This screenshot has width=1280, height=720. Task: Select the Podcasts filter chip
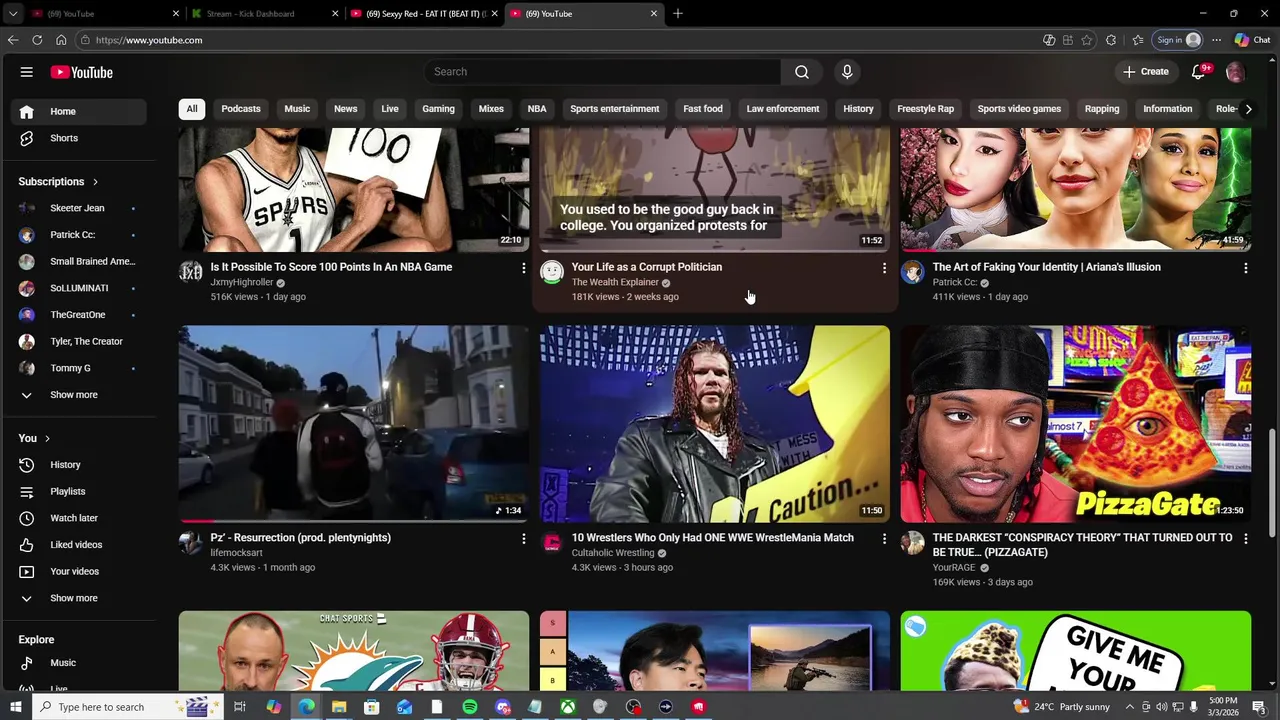[241, 109]
